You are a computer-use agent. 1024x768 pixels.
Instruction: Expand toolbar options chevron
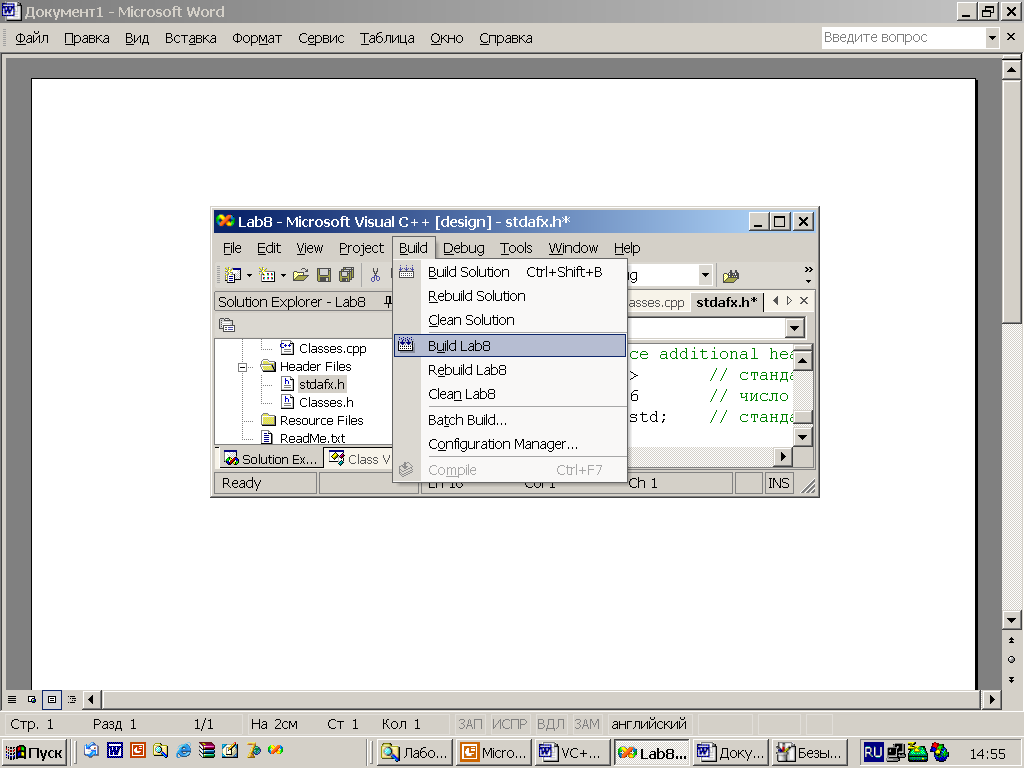click(808, 275)
